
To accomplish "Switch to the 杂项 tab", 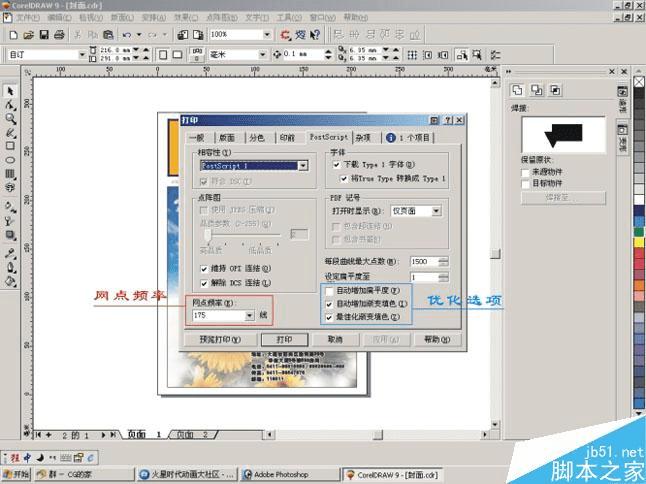I will coord(363,138).
